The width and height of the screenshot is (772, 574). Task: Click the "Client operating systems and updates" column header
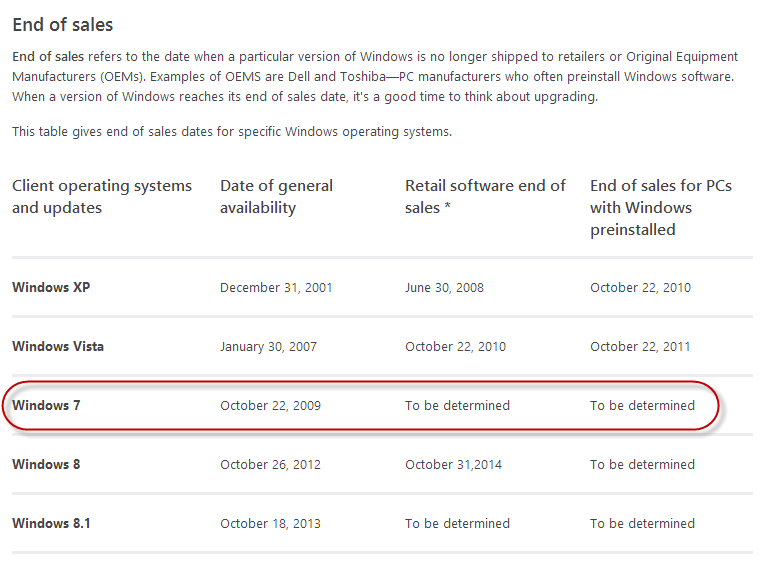102,197
